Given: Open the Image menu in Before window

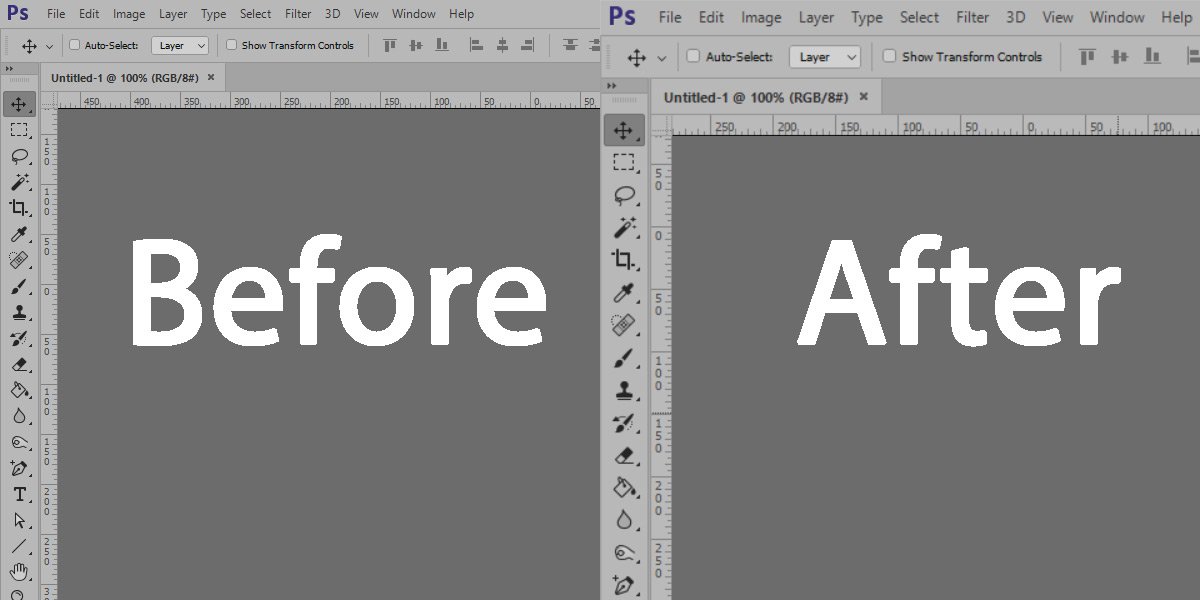Looking at the screenshot, I should (x=129, y=14).
